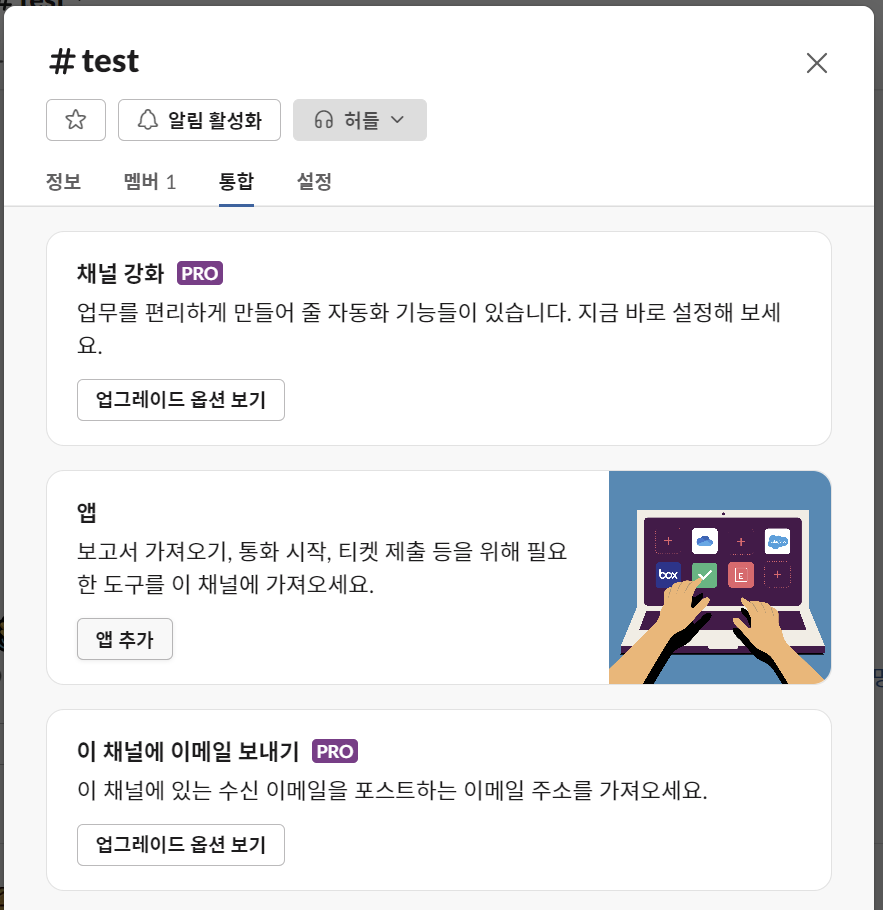Screen dimensions: 883x910
Task: Click the box app icon in illustration
Action: pos(668,575)
